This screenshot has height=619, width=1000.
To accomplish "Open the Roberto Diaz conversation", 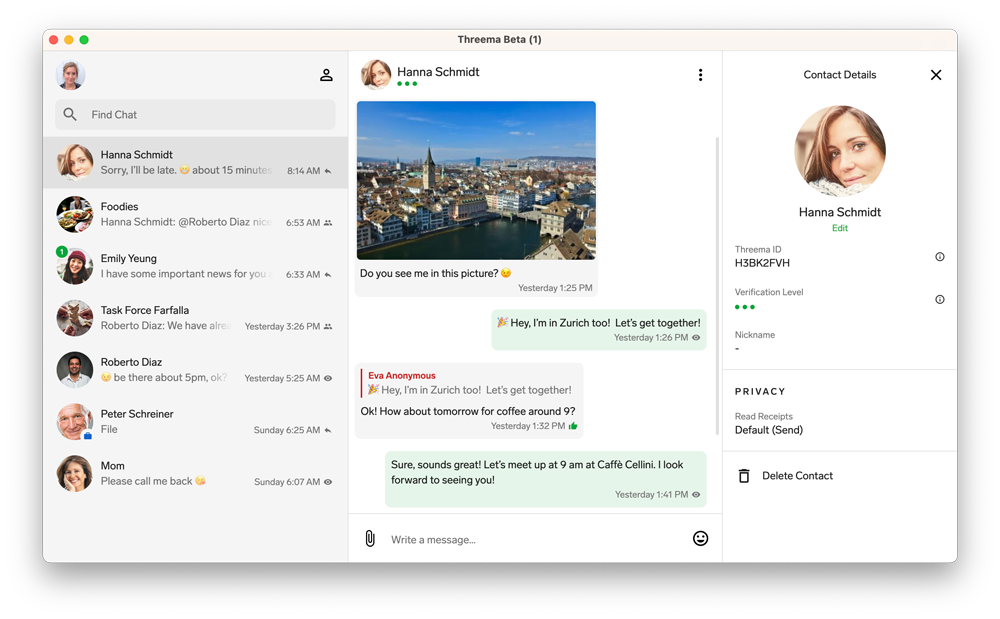I will 195,370.
